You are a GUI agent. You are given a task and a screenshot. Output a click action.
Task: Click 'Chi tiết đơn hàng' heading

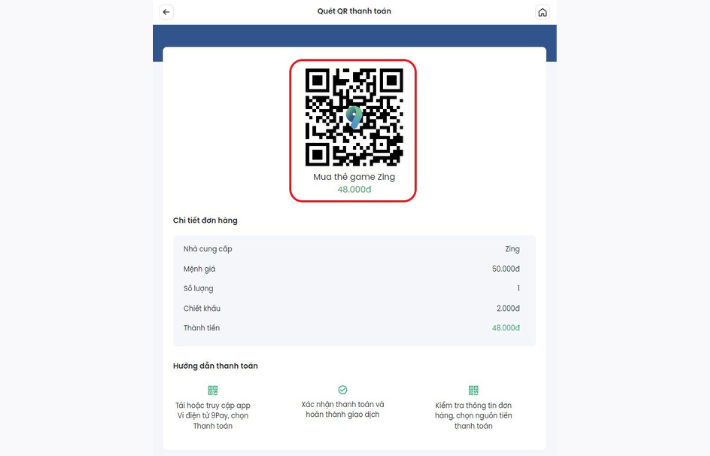point(205,221)
